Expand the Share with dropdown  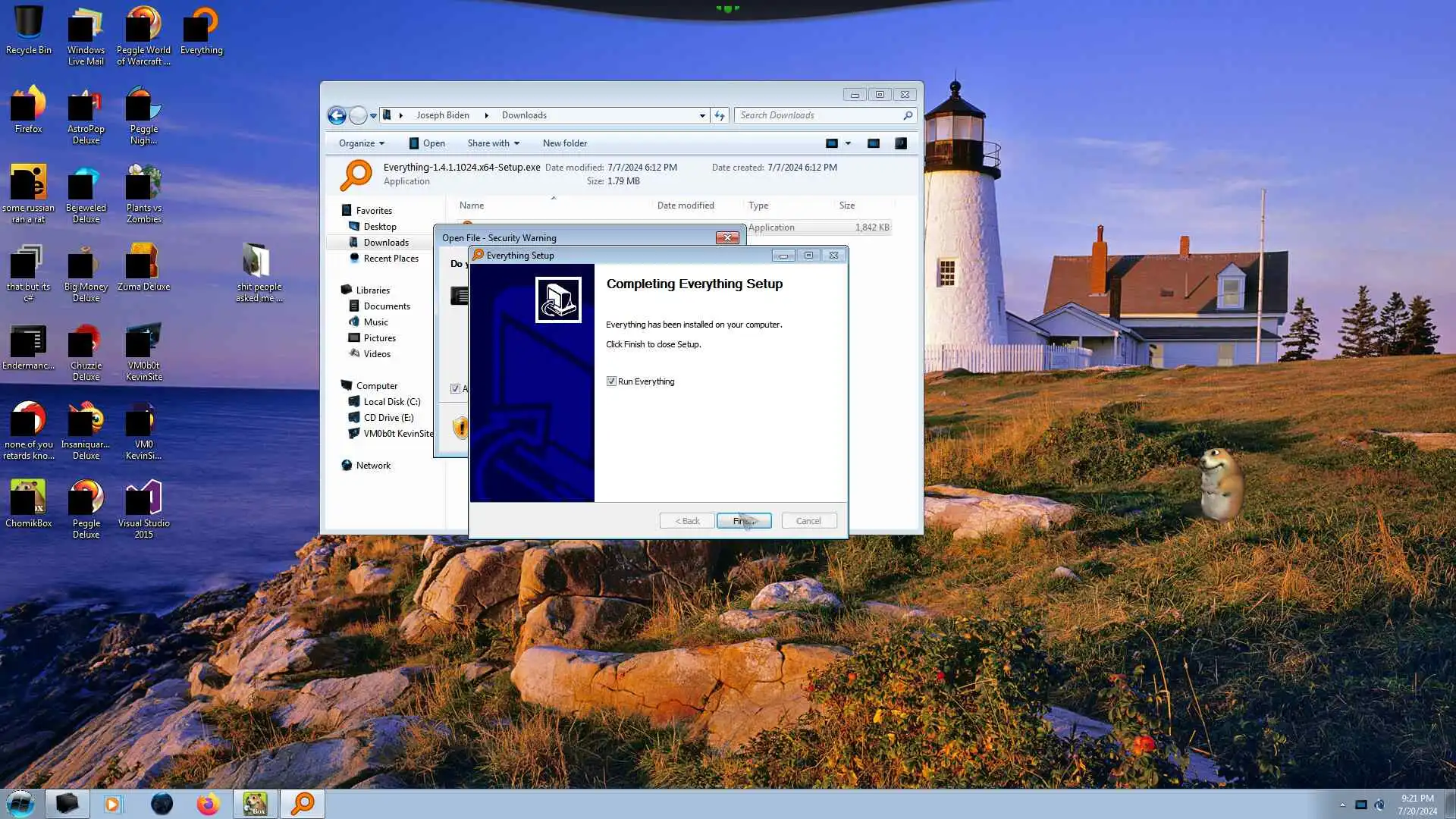pyautogui.click(x=493, y=143)
